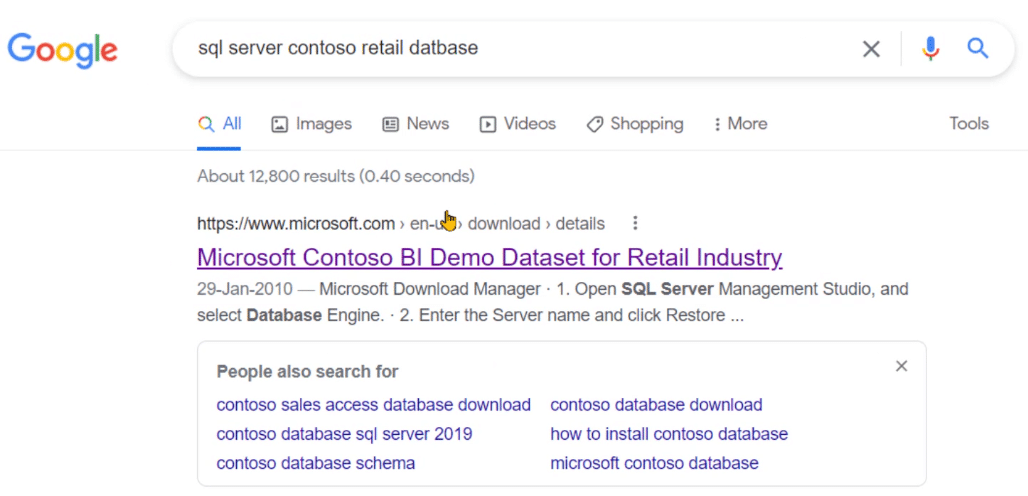Search contoso database sql server 2019
This screenshot has width=1028, height=496.
pyautogui.click(x=344, y=434)
